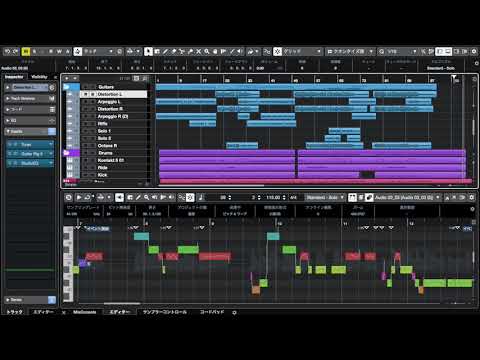Click the lower editor horizontal scrollbar
The width and height of the screenshot is (480, 360).
pos(122,303)
